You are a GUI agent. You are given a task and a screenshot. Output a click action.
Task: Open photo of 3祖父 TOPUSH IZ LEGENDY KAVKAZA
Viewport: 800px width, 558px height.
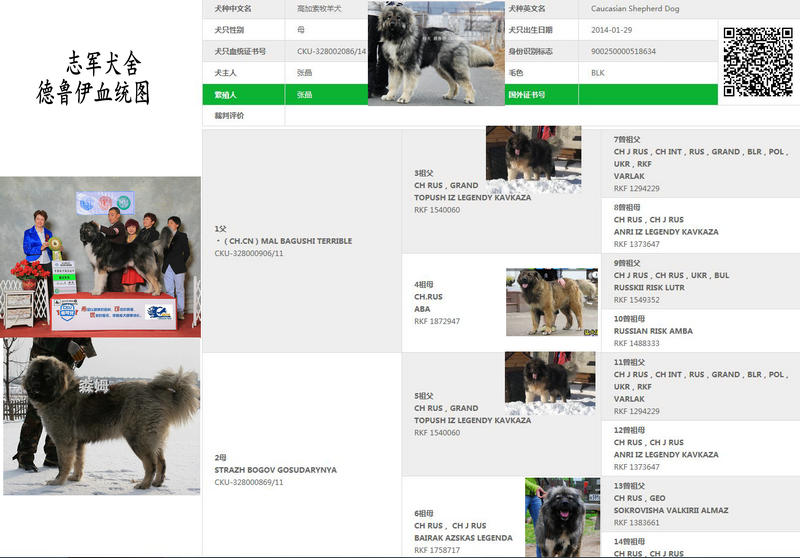pyautogui.click(x=534, y=159)
